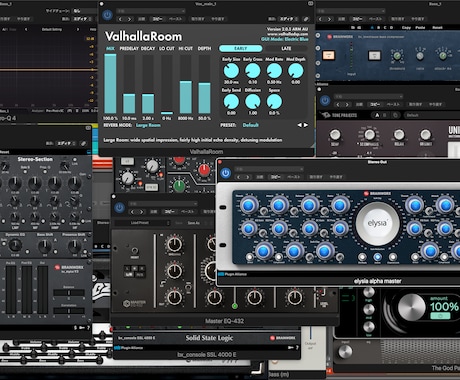460x380 pixels.
Task: Click previous preset arrow in Tone Projects header
Action: pyautogui.click(x=338, y=105)
